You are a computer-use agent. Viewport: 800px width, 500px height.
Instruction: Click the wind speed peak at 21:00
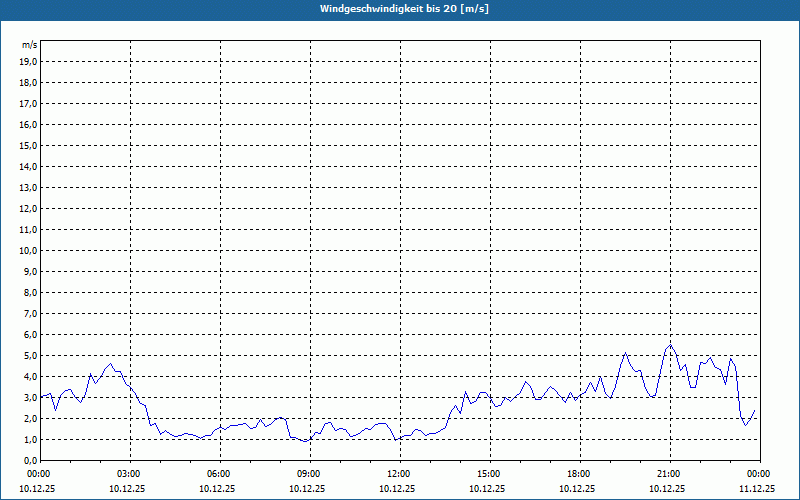[x=670, y=345]
